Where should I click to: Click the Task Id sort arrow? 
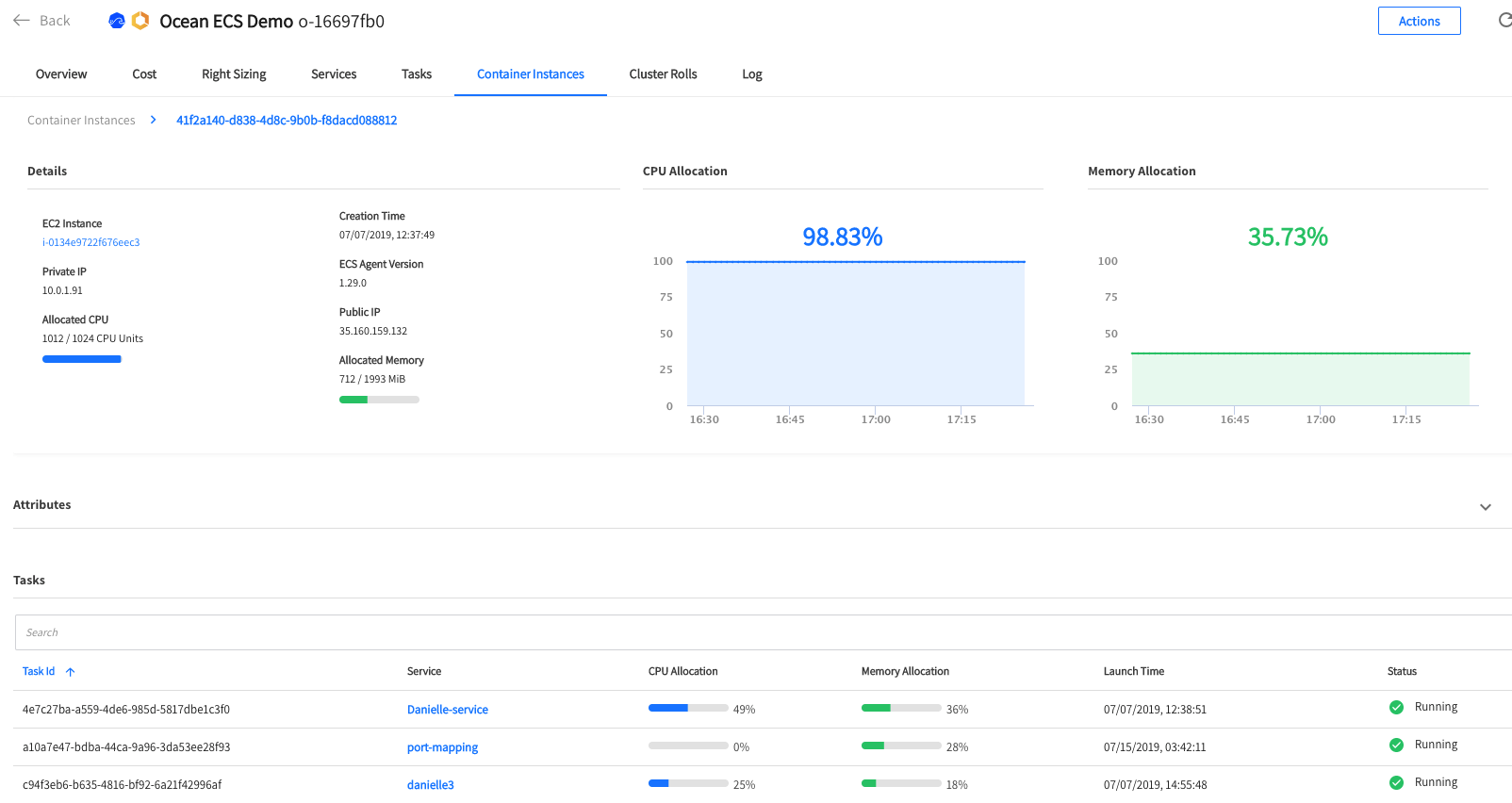71,672
